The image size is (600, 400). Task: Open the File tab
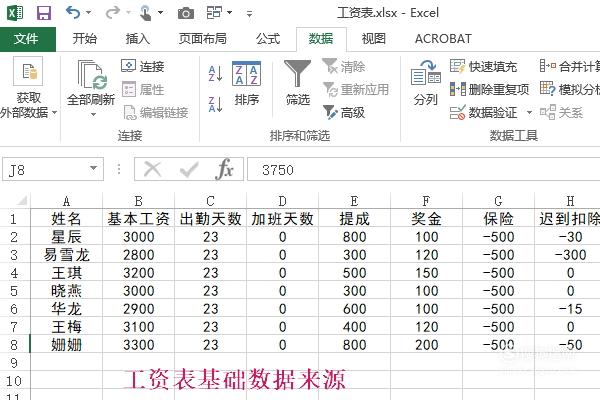26,39
